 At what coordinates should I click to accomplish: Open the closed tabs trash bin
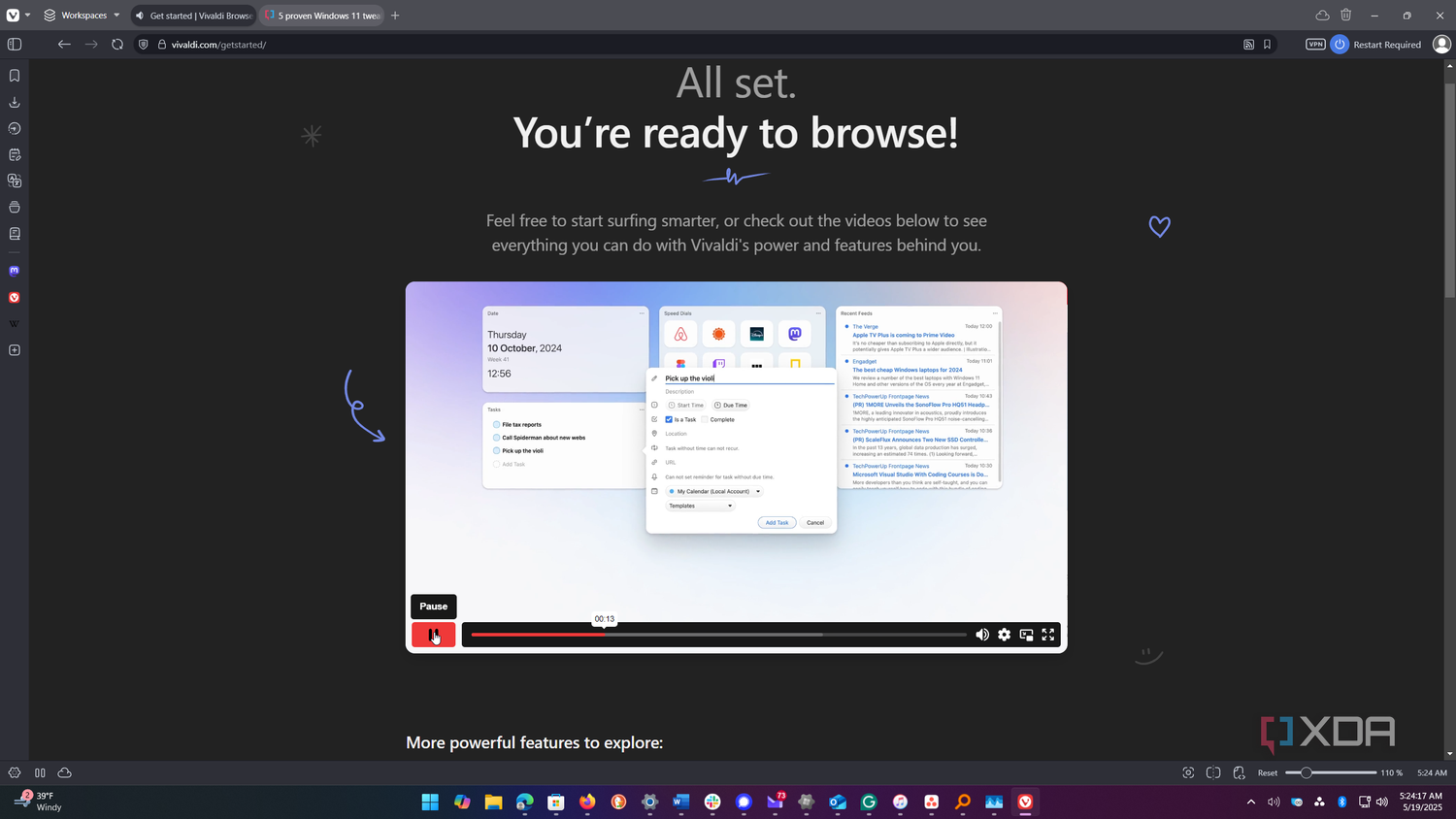coord(1346,15)
